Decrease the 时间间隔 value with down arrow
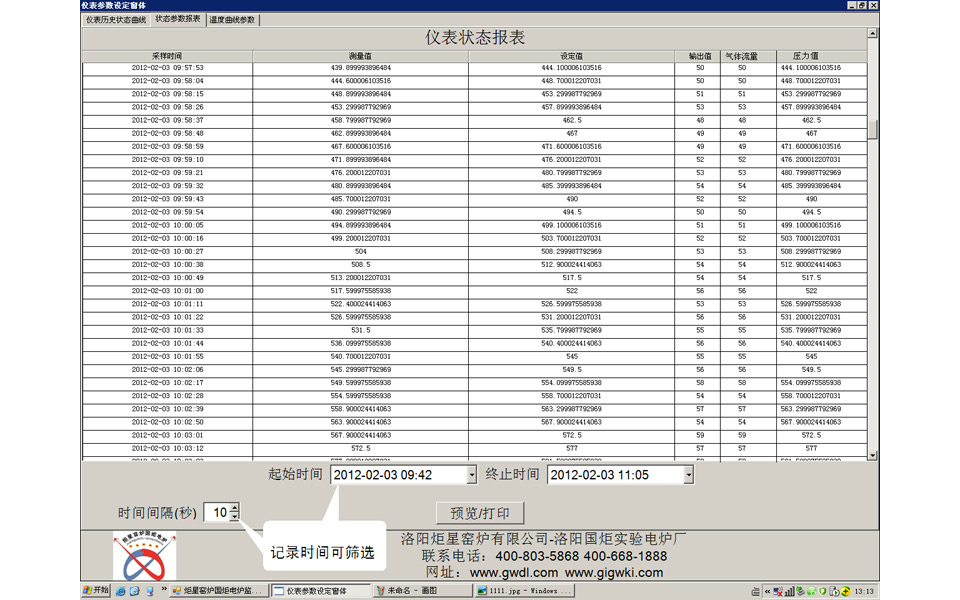960x600 pixels. point(234,517)
